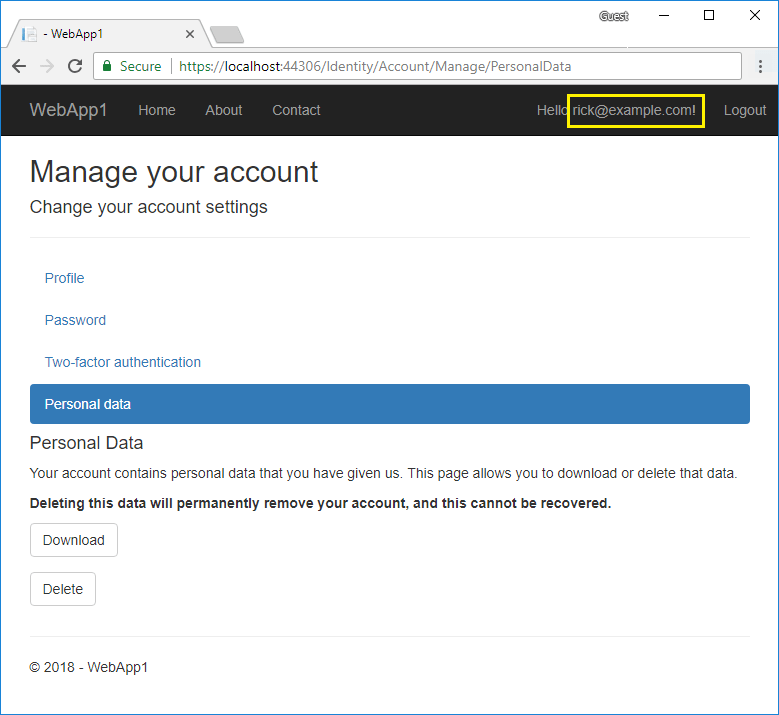This screenshot has width=779, height=715.
Task: Reload the page with the refresh icon
Action: coord(75,66)
